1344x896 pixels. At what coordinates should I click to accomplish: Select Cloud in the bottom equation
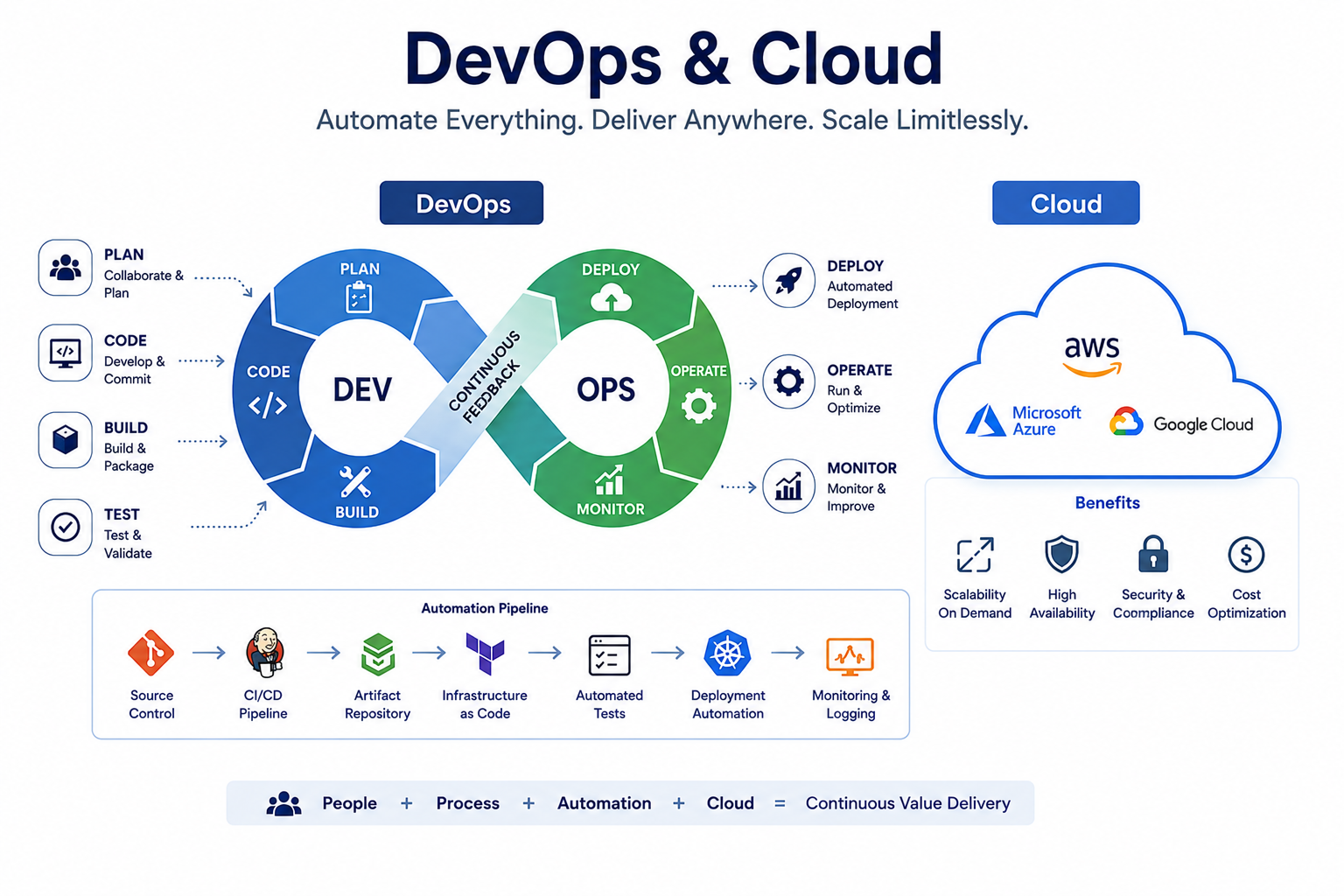[730, 803]
